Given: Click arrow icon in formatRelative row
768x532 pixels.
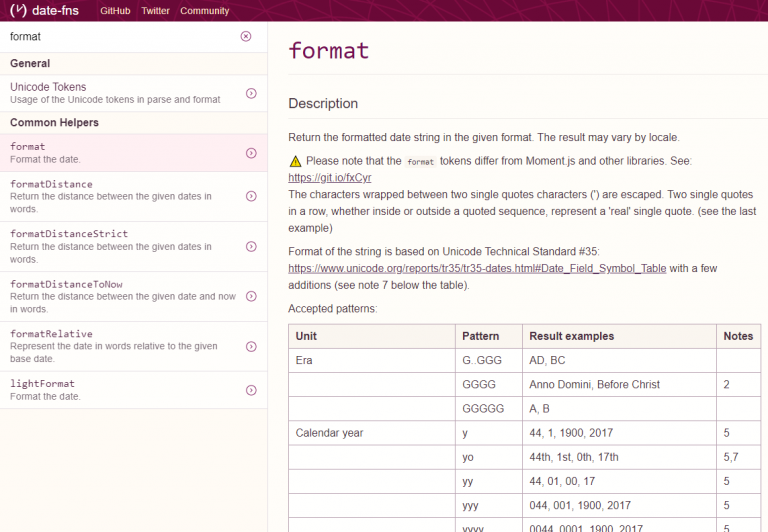Looking at the screenshot, I should (x=251, y=346).
